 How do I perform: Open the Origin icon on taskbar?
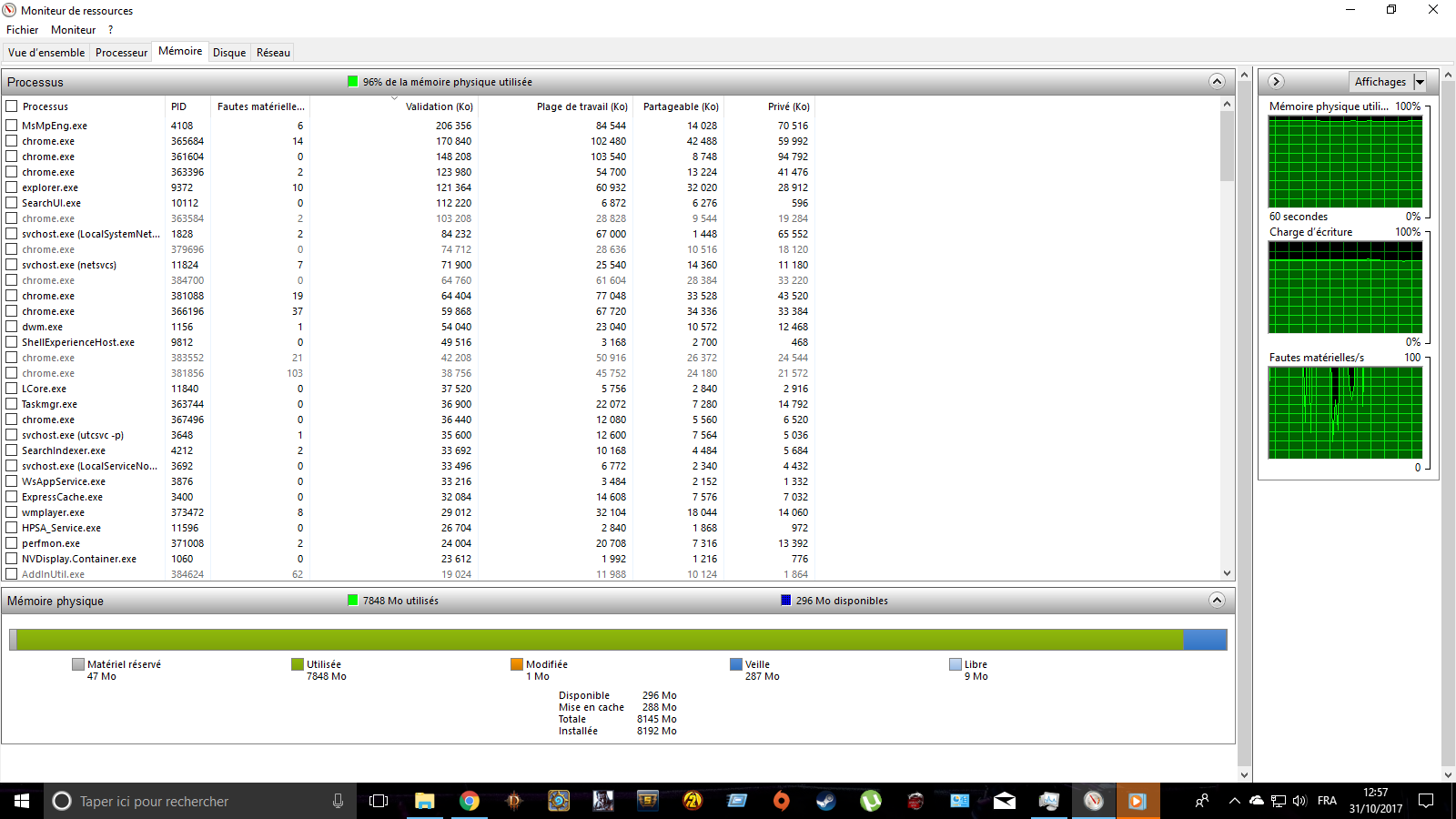point(782,801)
